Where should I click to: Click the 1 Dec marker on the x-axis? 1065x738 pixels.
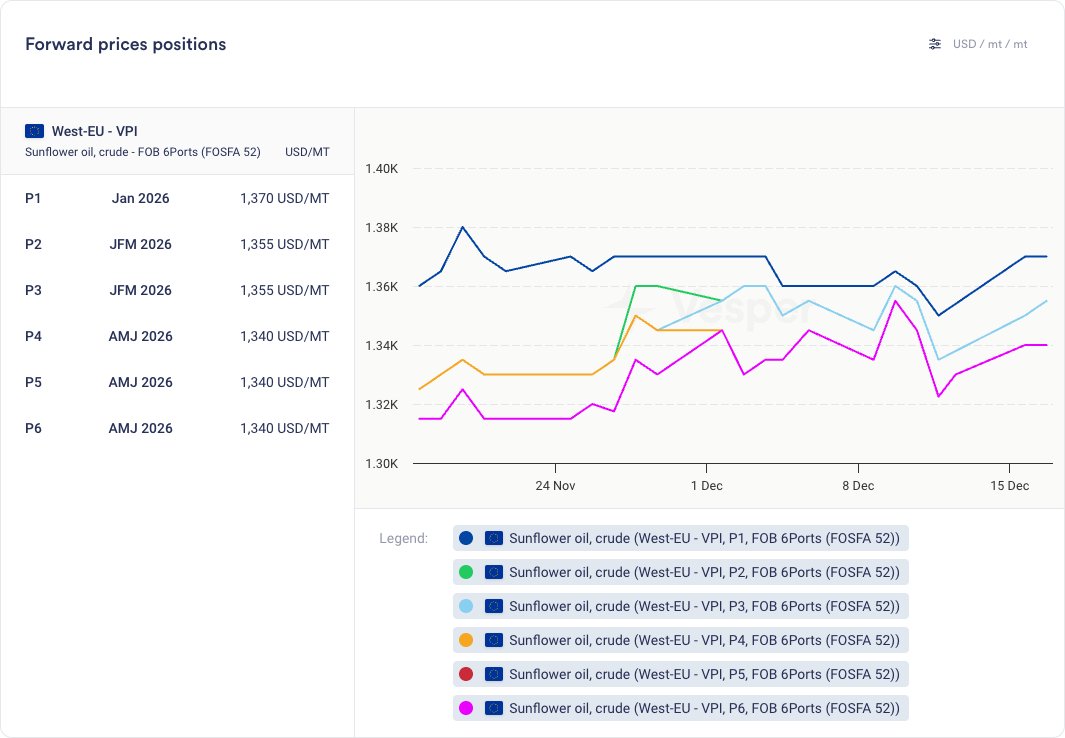pyautogui.click(x=706, y=486)
